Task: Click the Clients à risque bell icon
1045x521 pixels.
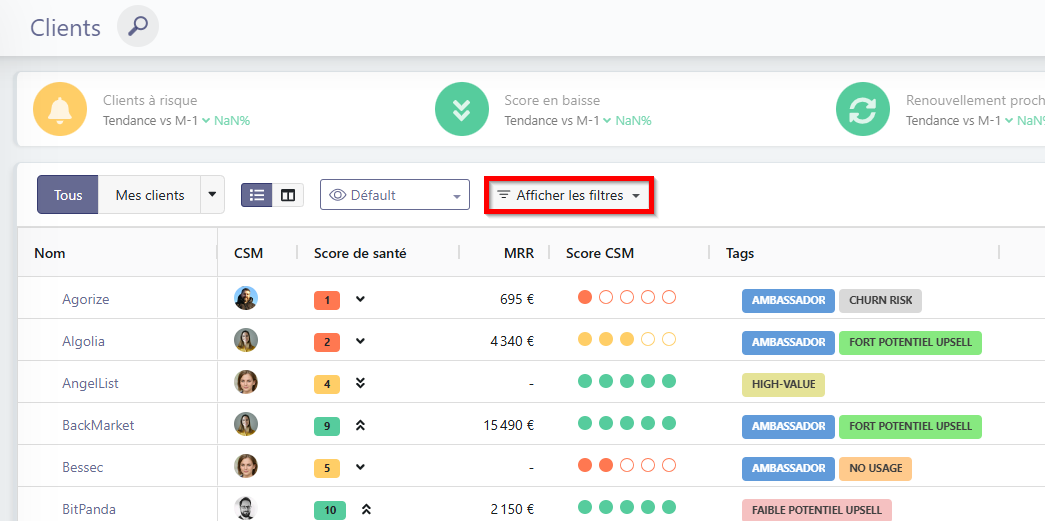Action: pyautogui.click(x=60, y=109)
